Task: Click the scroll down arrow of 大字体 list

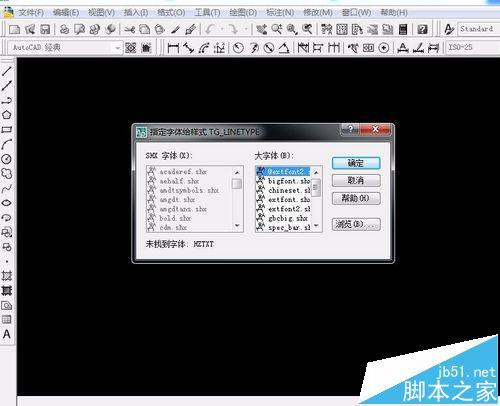Action: point(316,226)
